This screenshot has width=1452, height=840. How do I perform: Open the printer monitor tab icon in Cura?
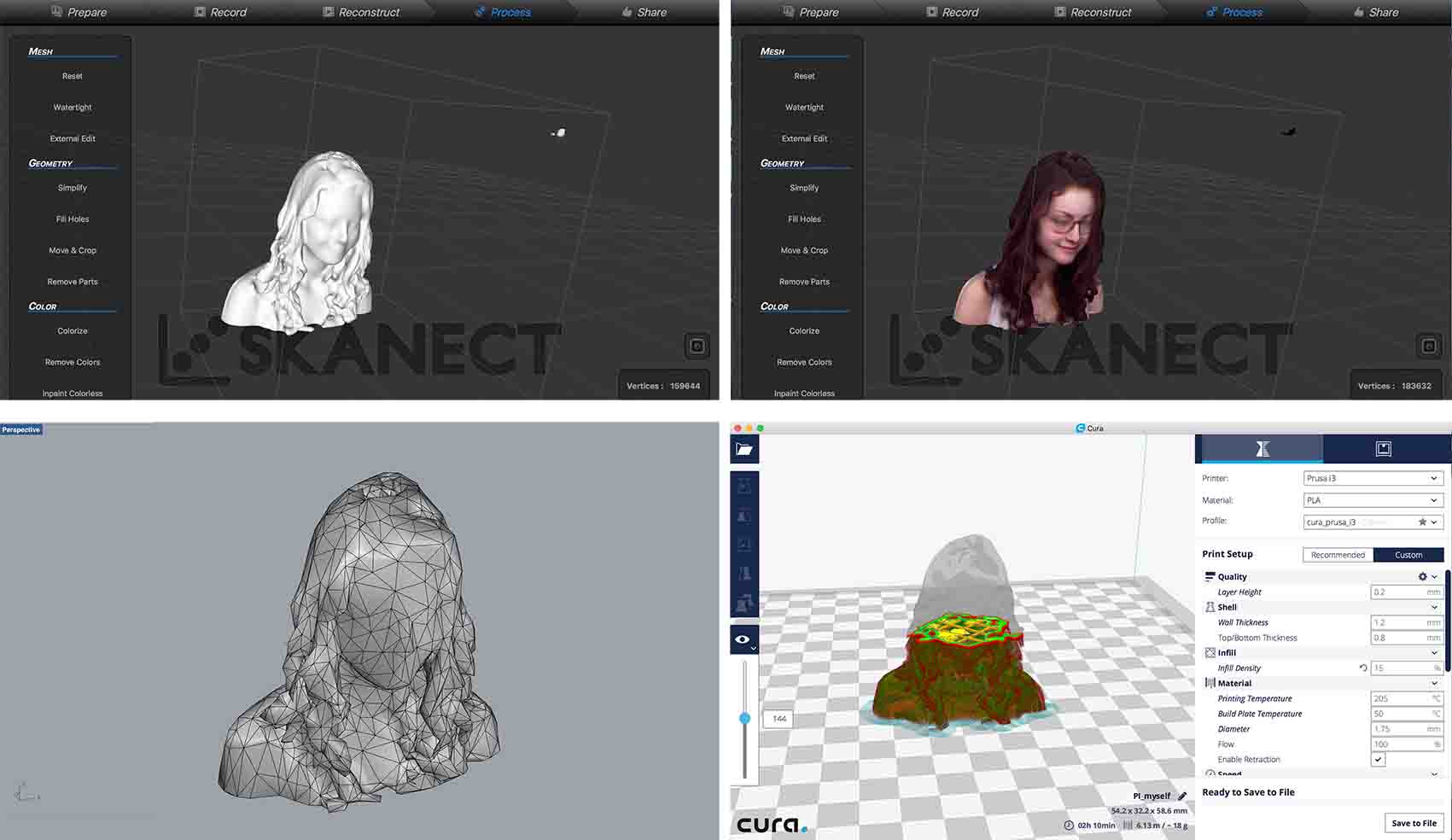point(1384,449)
